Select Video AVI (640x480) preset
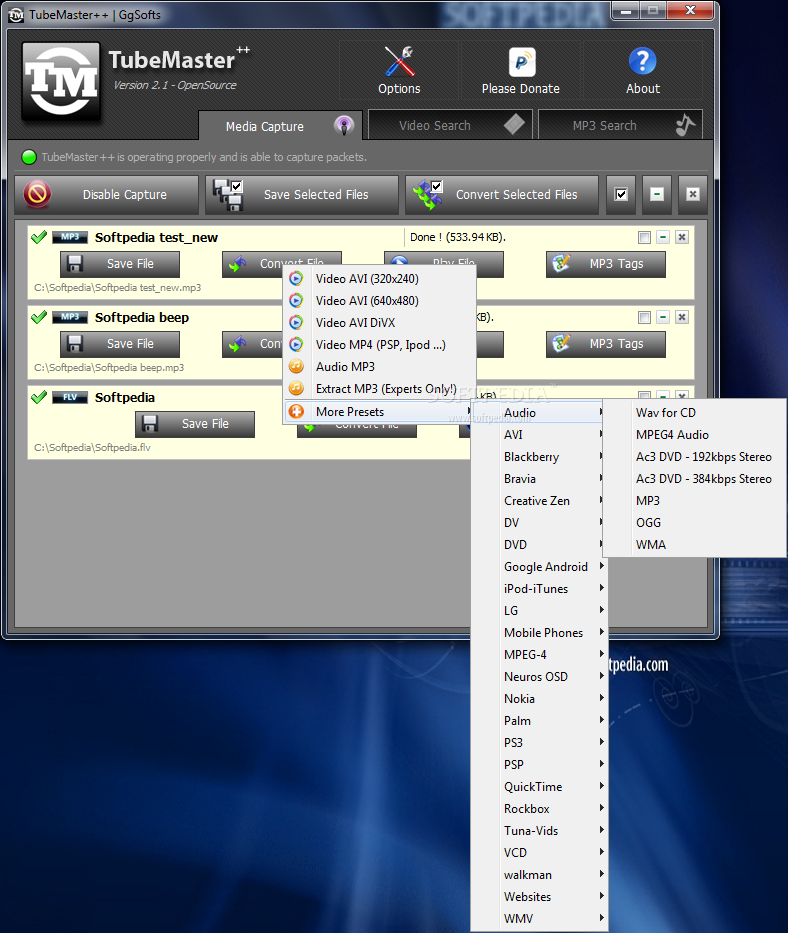The image size is (788, 933). pyautogui.click(x=379, y=301)
